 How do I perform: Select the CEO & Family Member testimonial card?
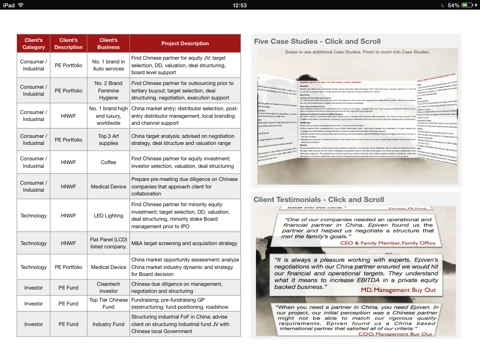tap(357, 231)
